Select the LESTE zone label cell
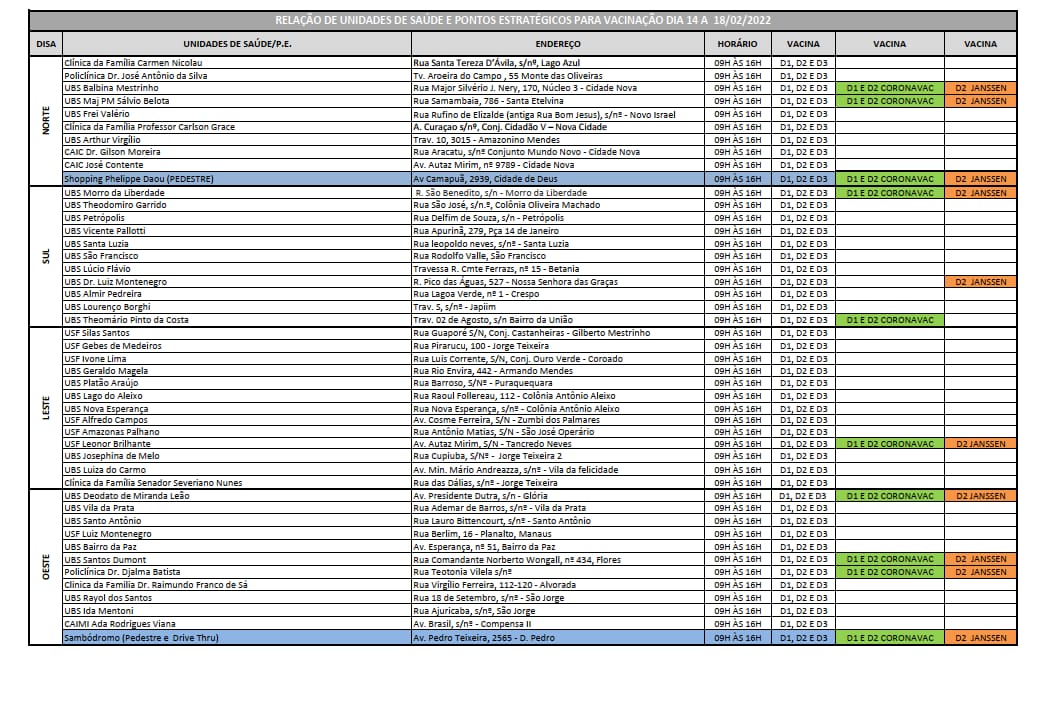The width and height of the screenshot is (1045, 708). pos(46,408)
